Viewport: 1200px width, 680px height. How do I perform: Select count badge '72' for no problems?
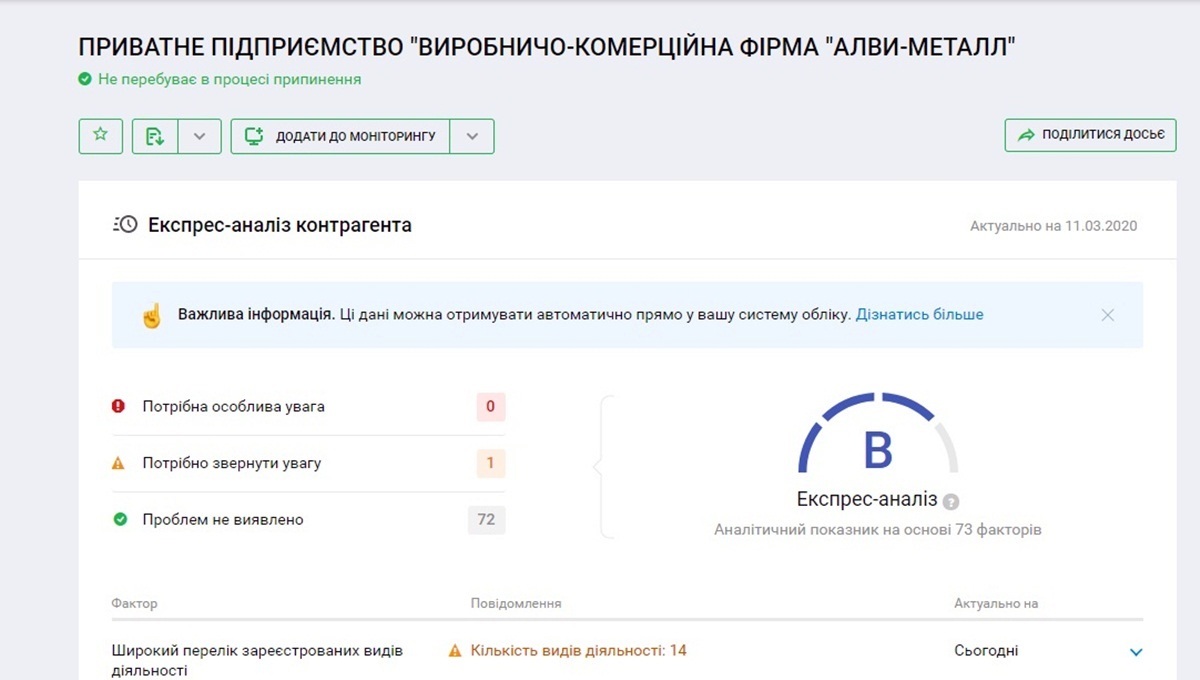tap(487, 520)
